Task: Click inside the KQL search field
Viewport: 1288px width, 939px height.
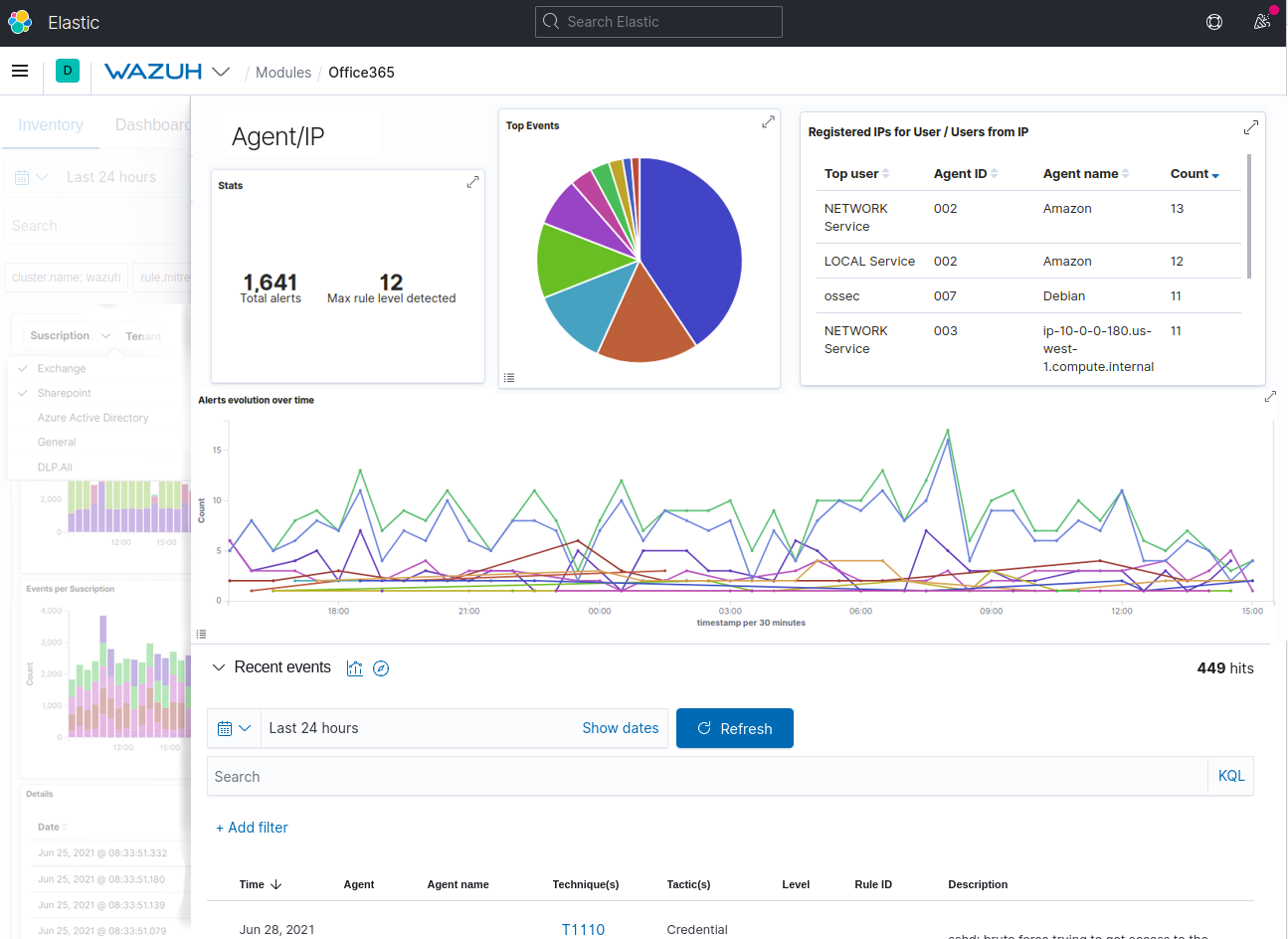Action: [x=696, y=775]
